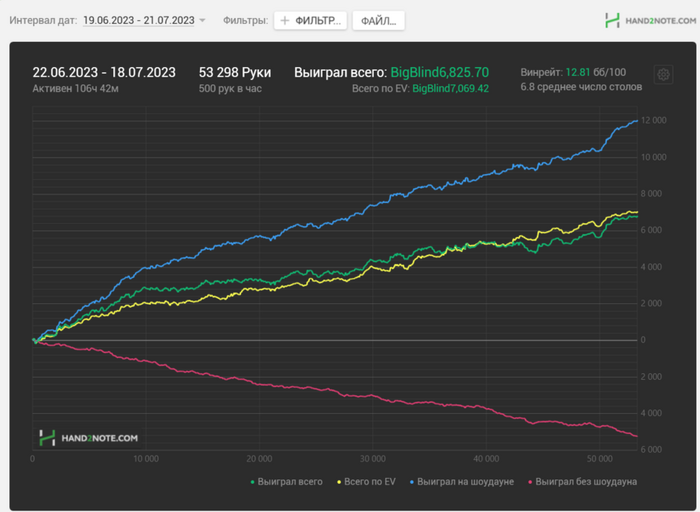Click the pink dot beside Выиграл без шоудауна
This screenshot has width=700, height=512.
tap(530, 482)
